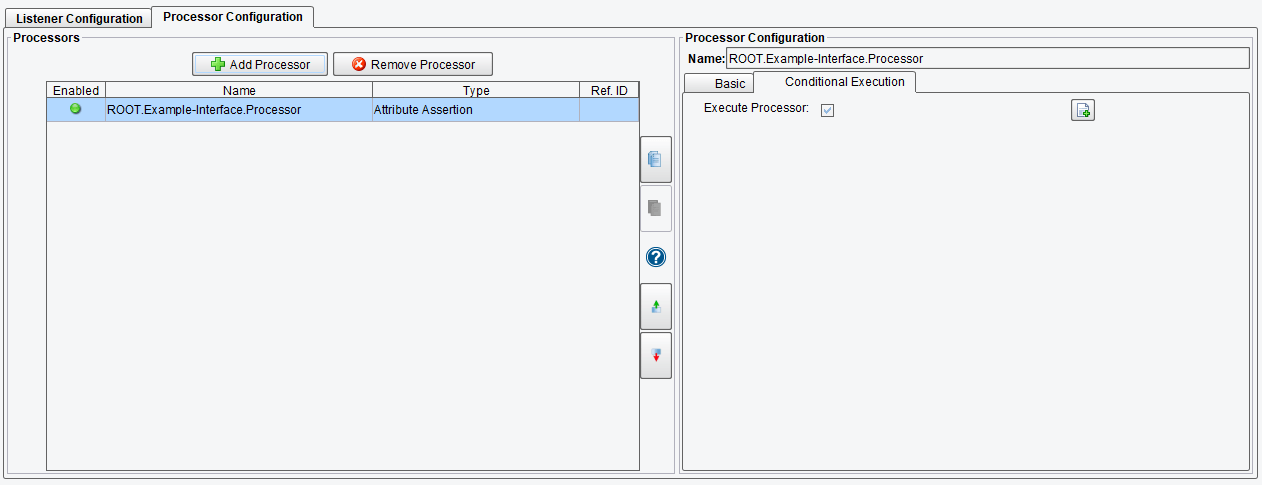Viewport: 1262px width, 485px height.
Task: Click the add condition document icon
Action: click(1083, 110)
